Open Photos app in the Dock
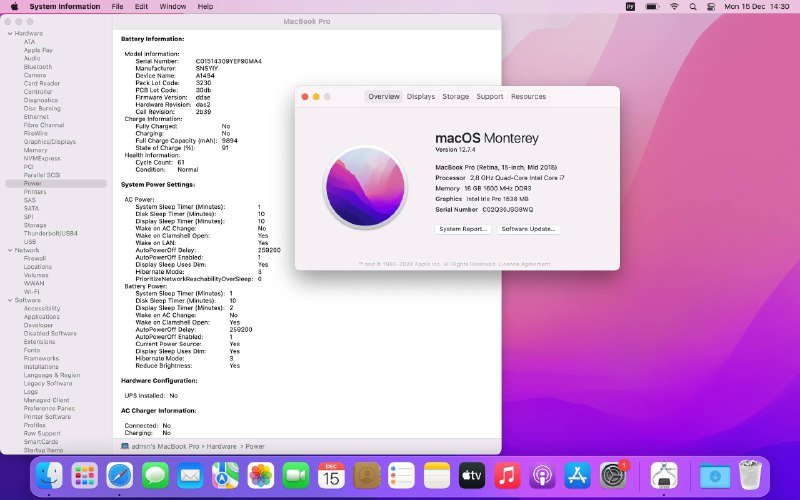 (261, 476)
